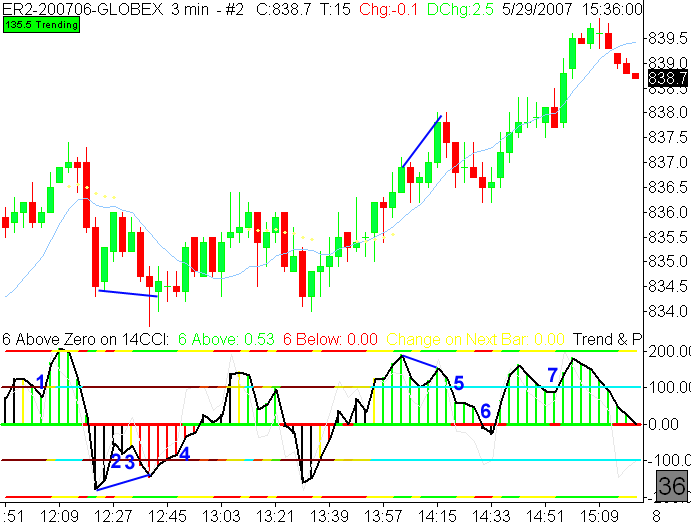Click the '5/29/2007' date in header
This screenshot has width=691, height=524.
tap(537, 8)
